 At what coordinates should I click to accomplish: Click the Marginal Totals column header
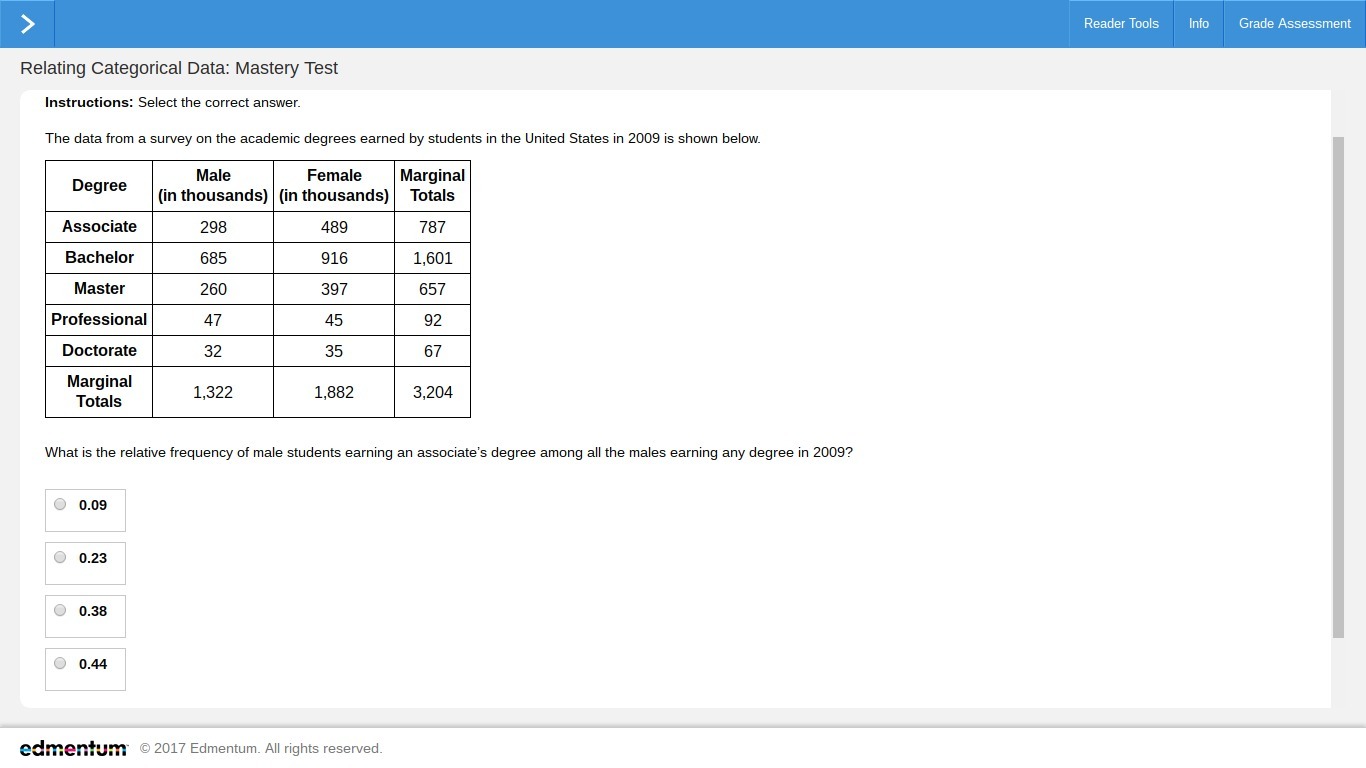432,186
